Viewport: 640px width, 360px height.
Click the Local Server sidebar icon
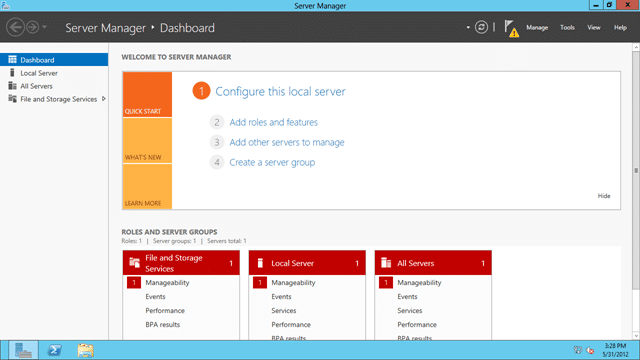pyautogui.click(x=12, y=73)
